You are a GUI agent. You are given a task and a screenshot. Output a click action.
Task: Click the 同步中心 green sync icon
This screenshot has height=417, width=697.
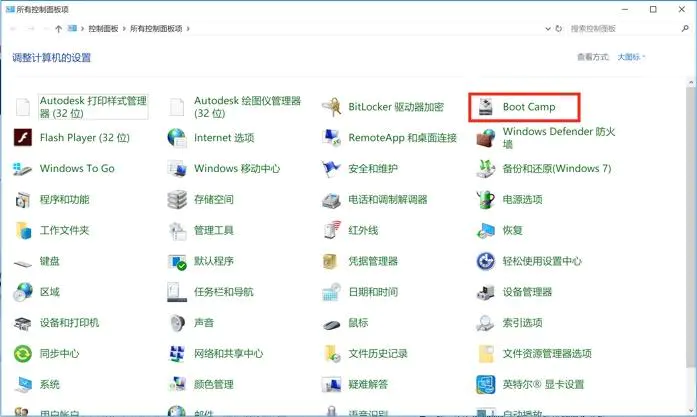tap(23, 354)
